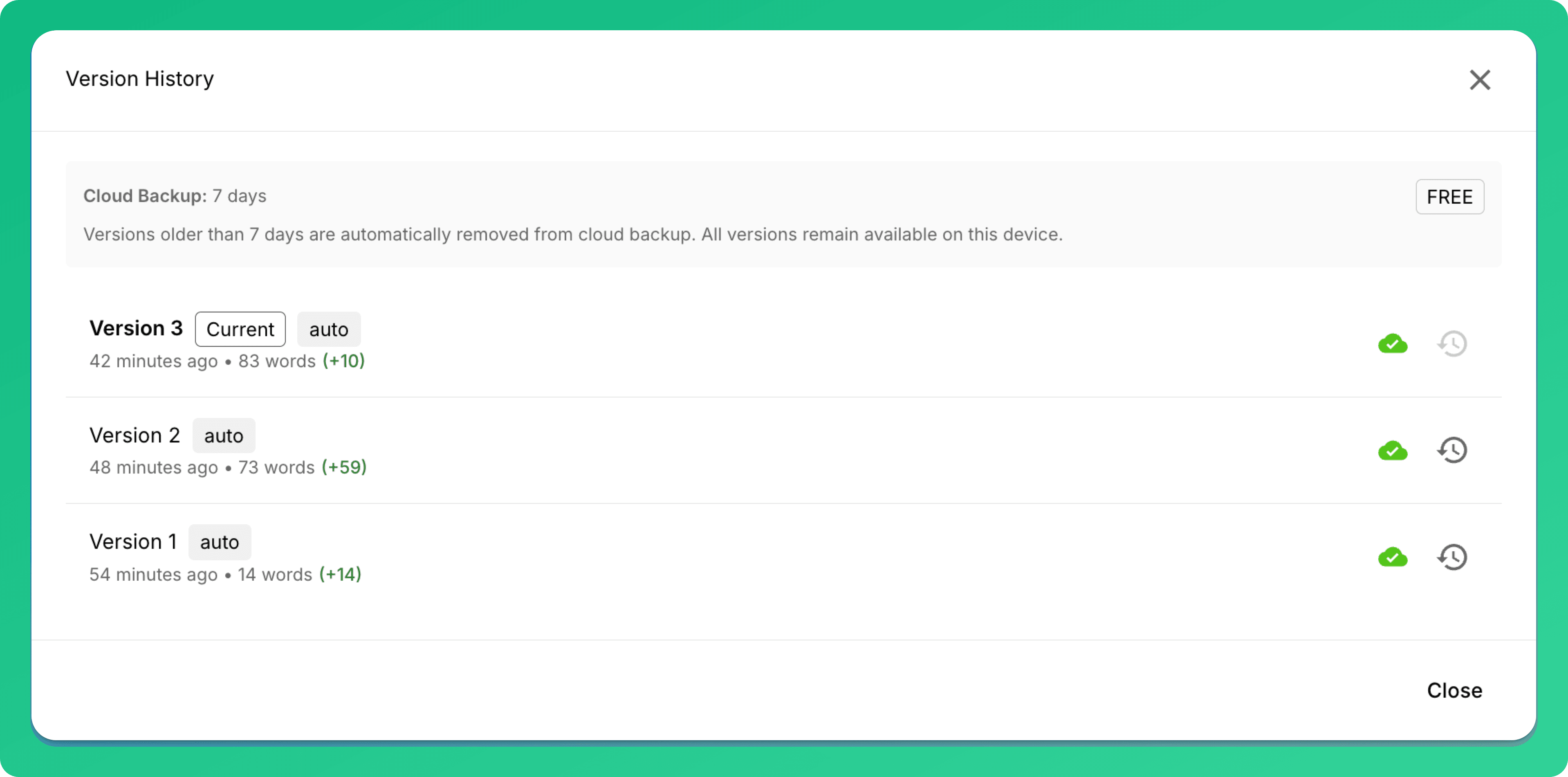The height and width of the screenshot is (777, 1568).
Task: Click the (+59) word change indicator
Action: [344, 467]
